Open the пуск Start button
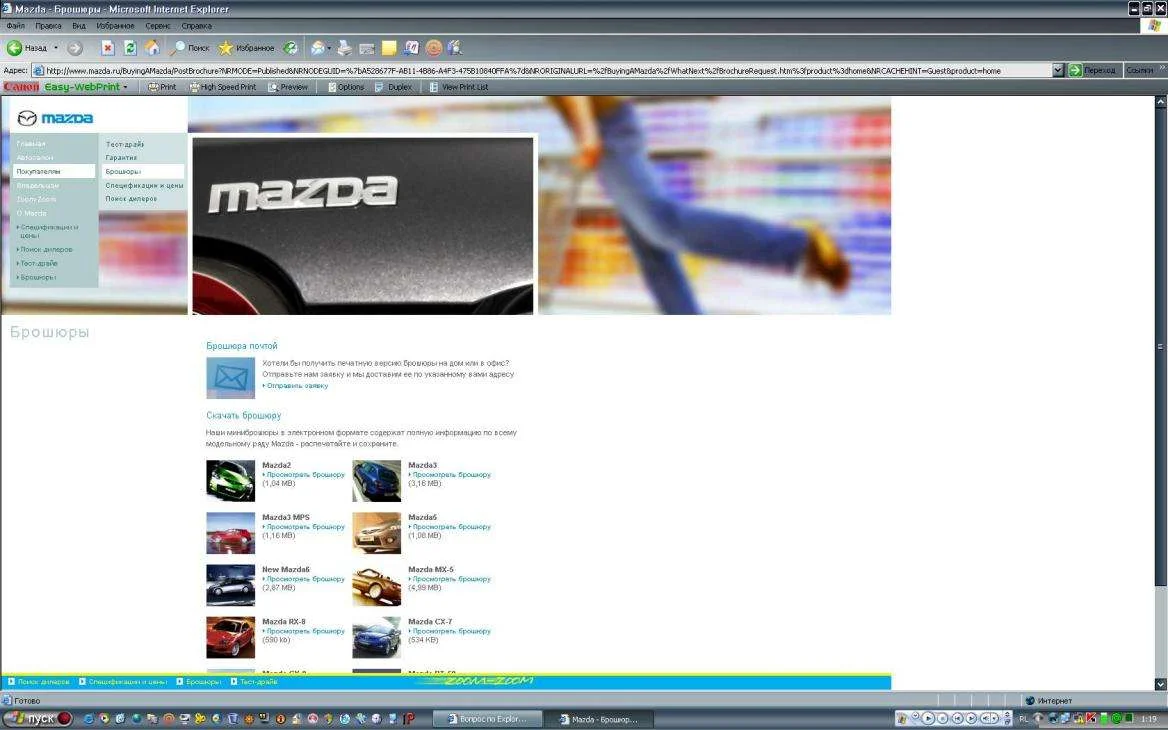Viewport: 1168px width, 730px height. click(37, 719)
